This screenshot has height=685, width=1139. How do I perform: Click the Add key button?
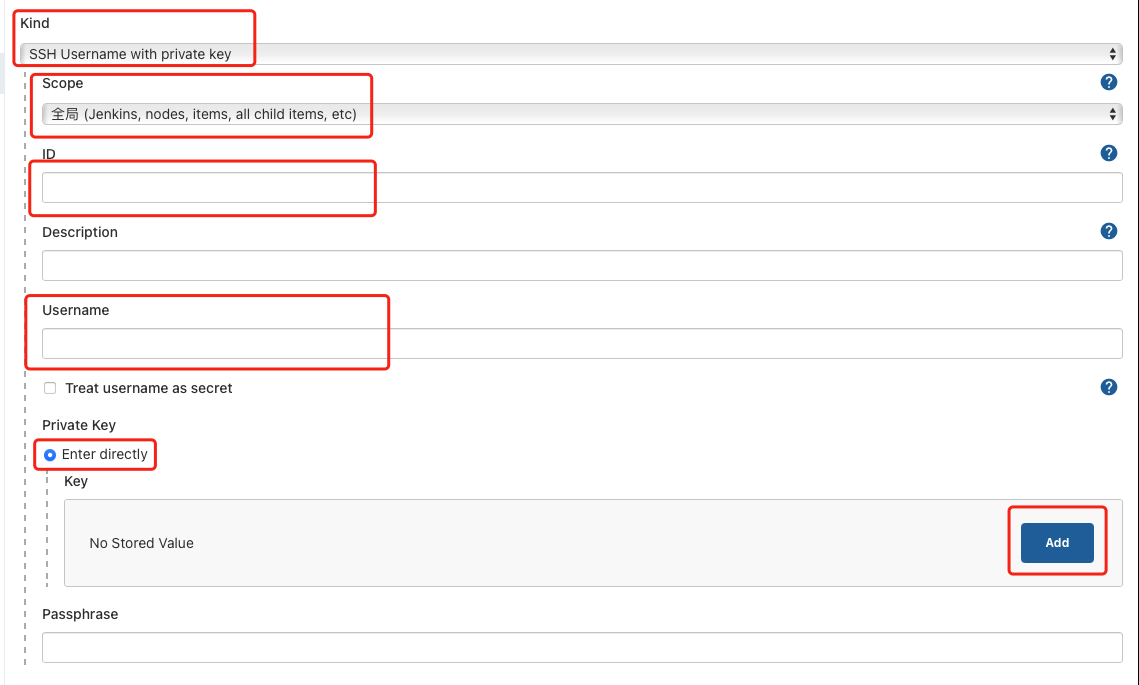tap(1057, 543)
